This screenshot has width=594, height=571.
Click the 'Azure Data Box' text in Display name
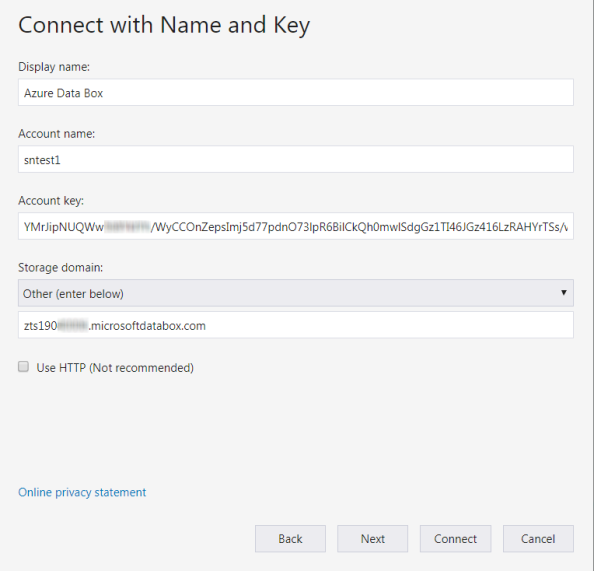(63, 93)
